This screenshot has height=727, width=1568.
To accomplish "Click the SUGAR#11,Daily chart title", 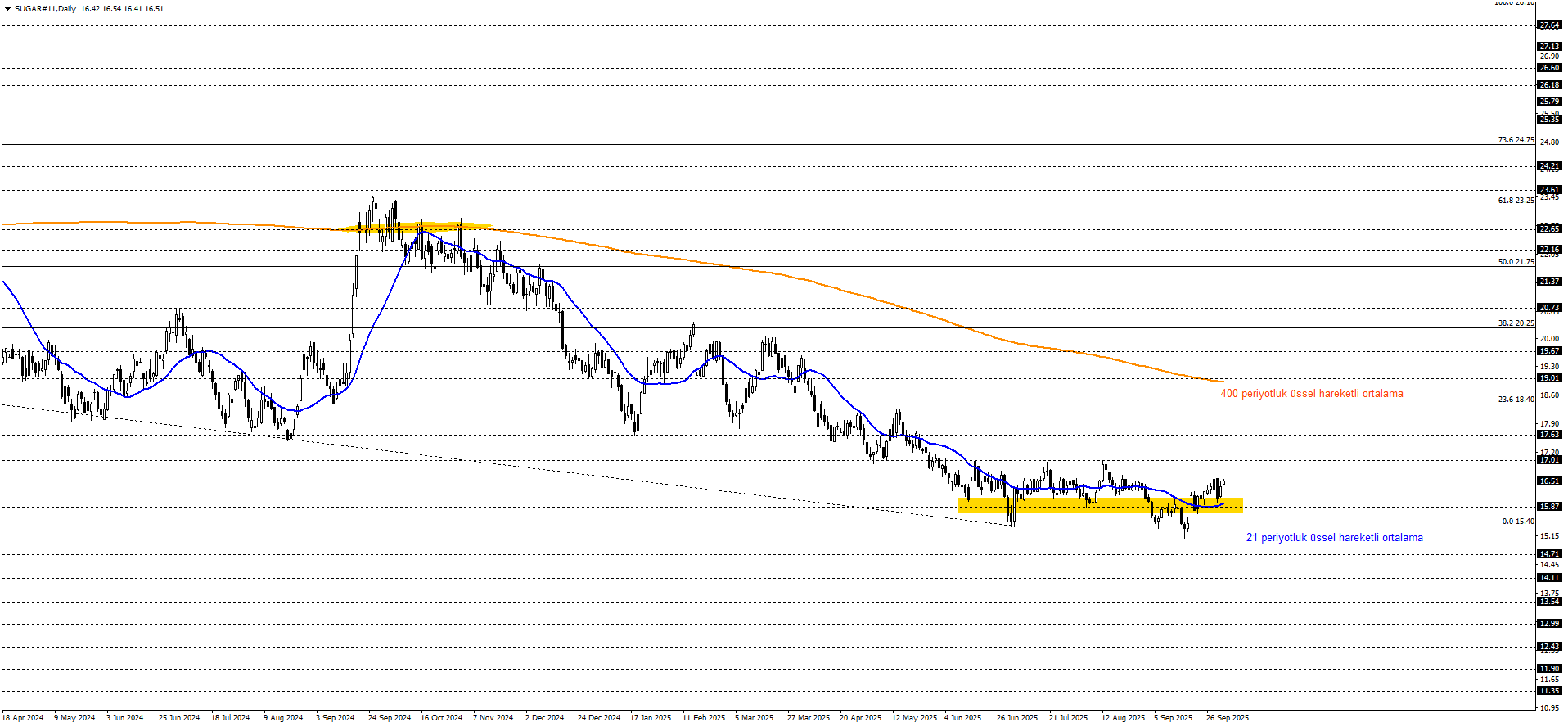I will [45, 9].
